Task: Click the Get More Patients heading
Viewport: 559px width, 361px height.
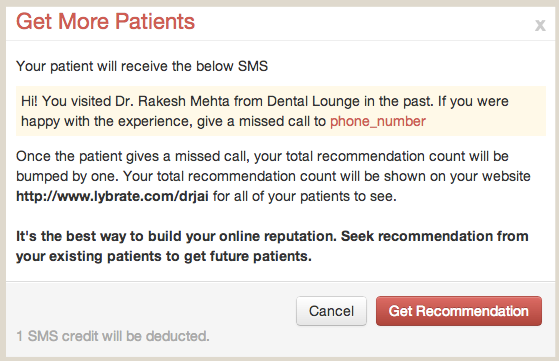Action: 106,21
